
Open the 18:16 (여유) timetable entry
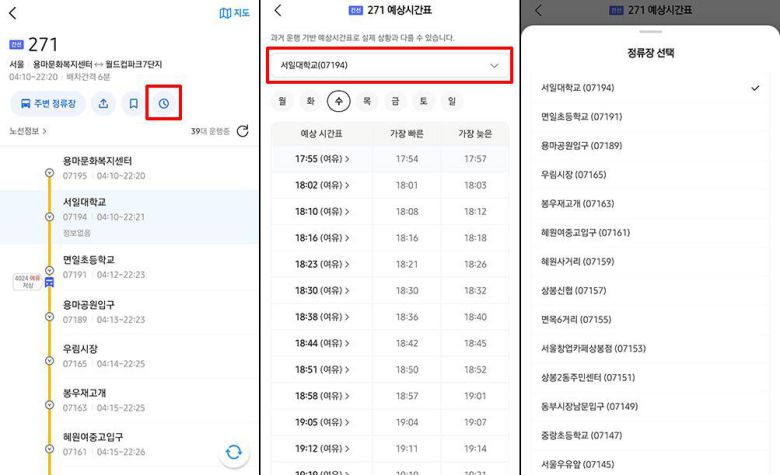tap(322, 238)
